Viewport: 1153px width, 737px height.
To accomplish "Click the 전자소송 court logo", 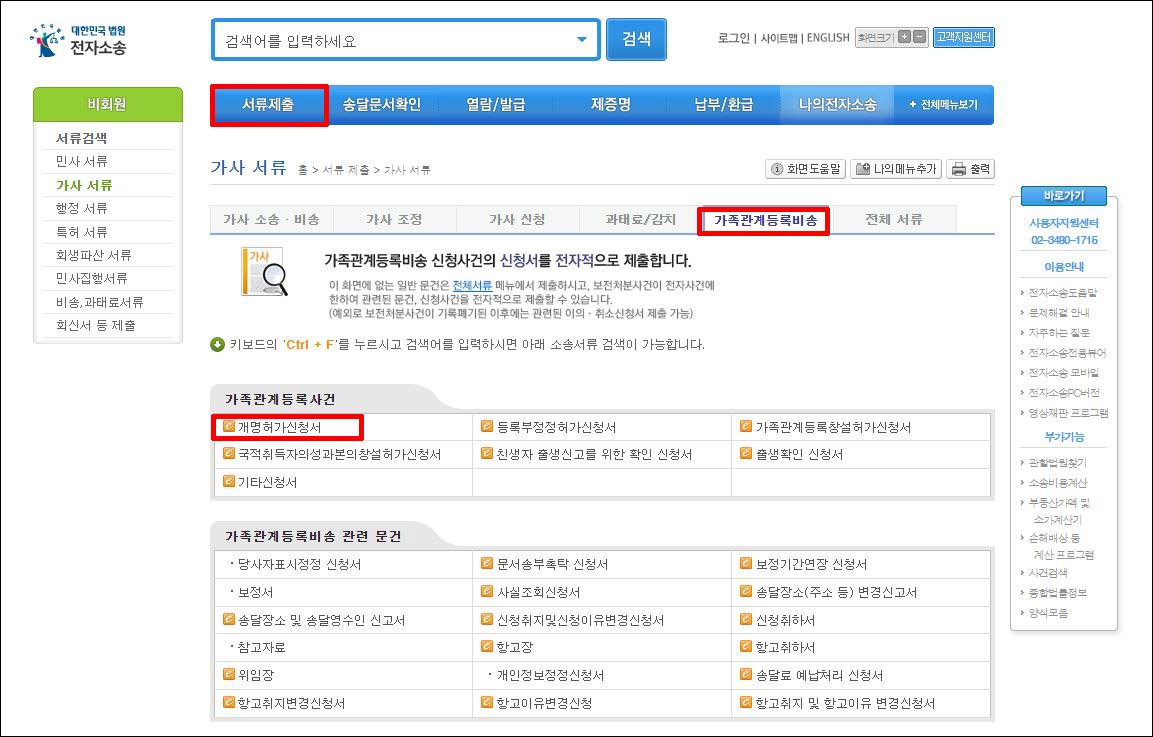I will (78, 40).
